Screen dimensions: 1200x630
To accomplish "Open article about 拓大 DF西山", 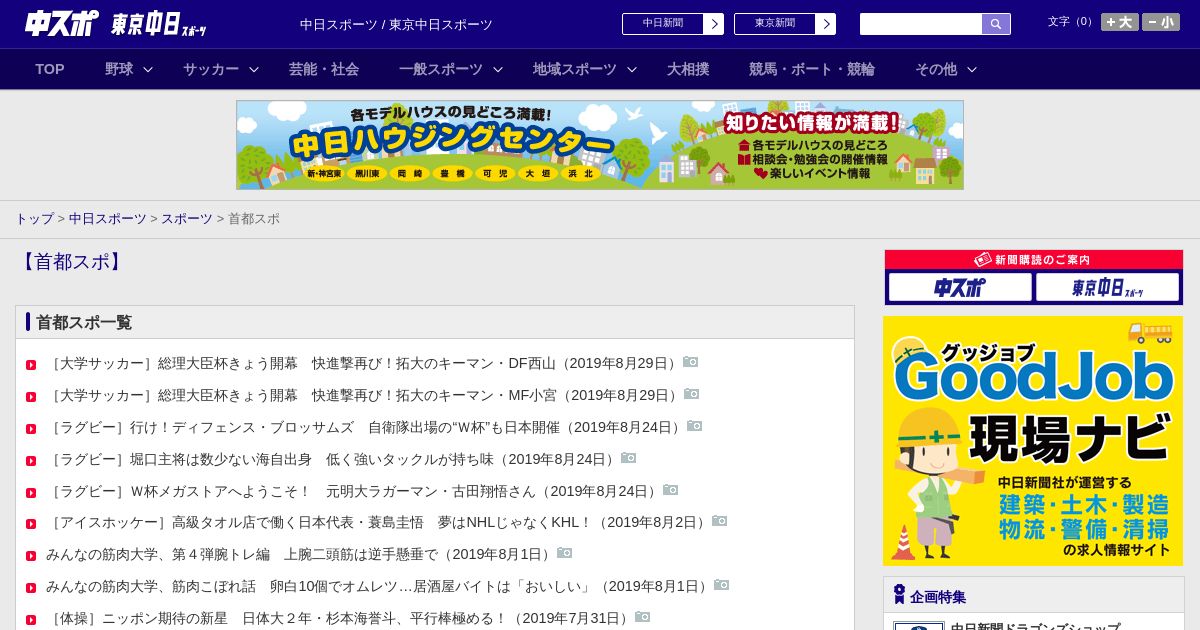I will coord(363,364).
